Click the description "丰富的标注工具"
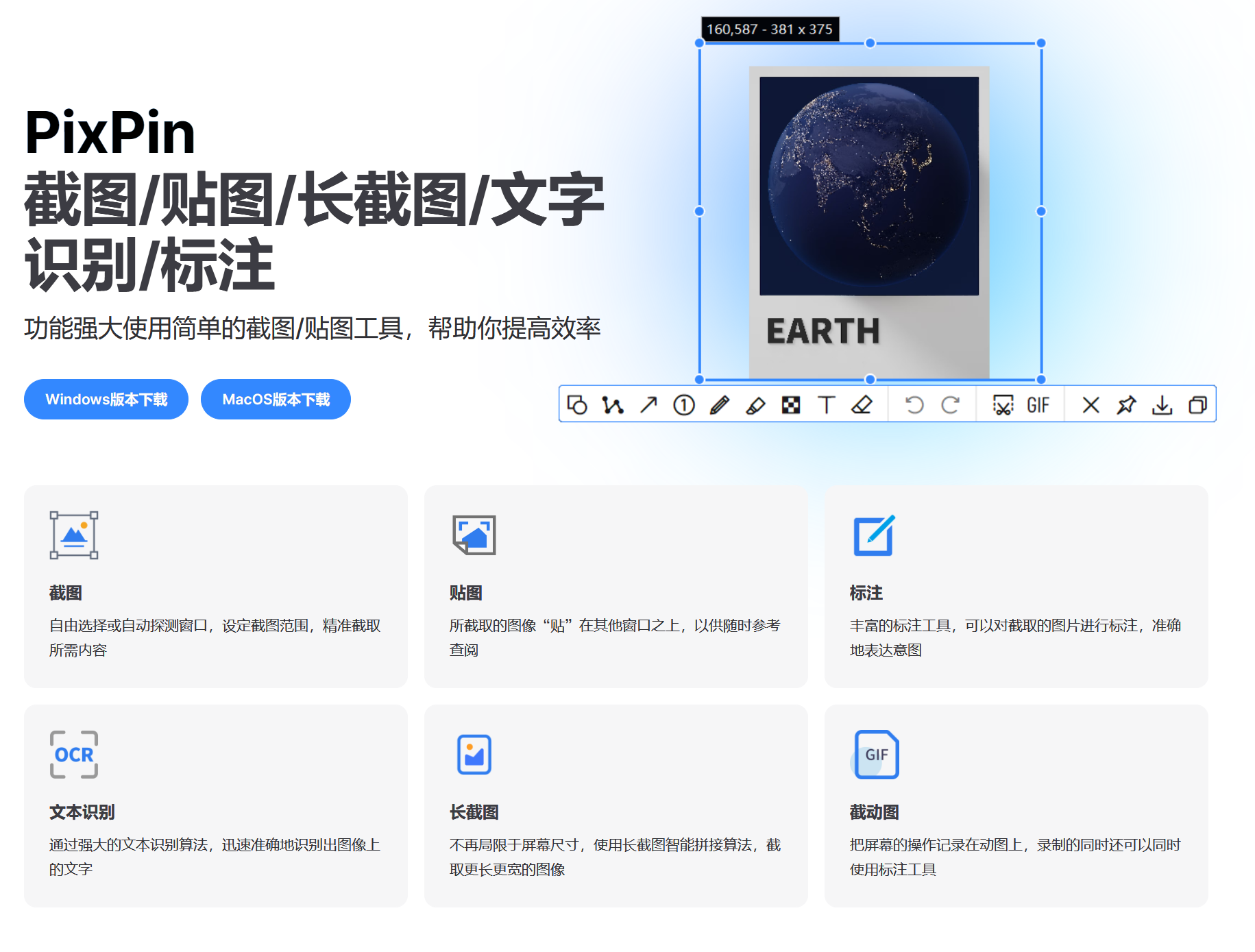Viewport: 1255px width, 952px height. tap(900, 626)
